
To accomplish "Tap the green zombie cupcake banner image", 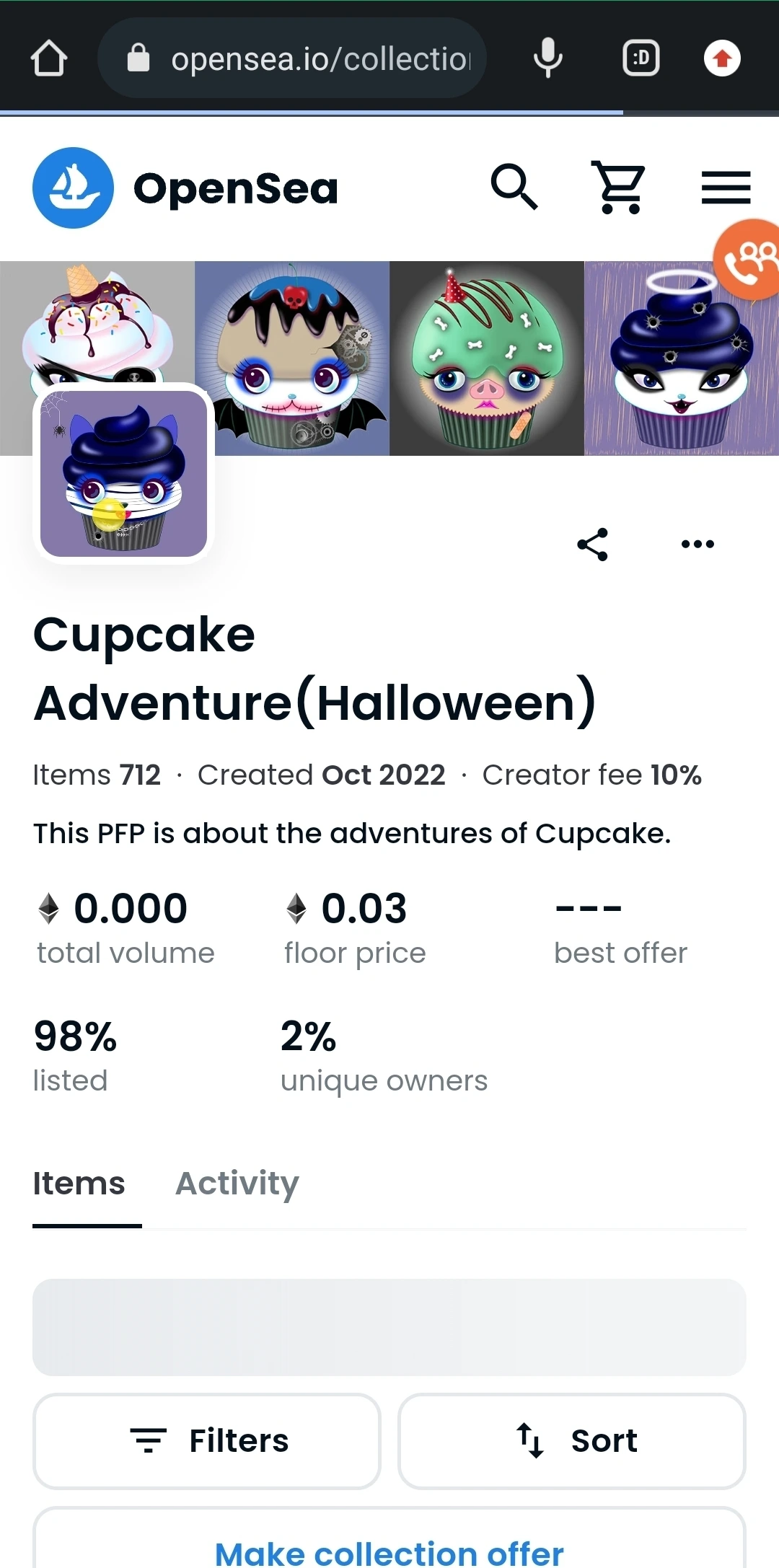I will pyautogui.click(x=487, y=358).
